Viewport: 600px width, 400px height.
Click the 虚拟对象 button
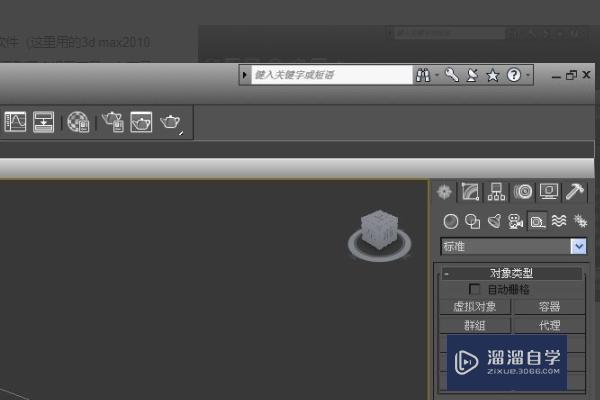474,307
